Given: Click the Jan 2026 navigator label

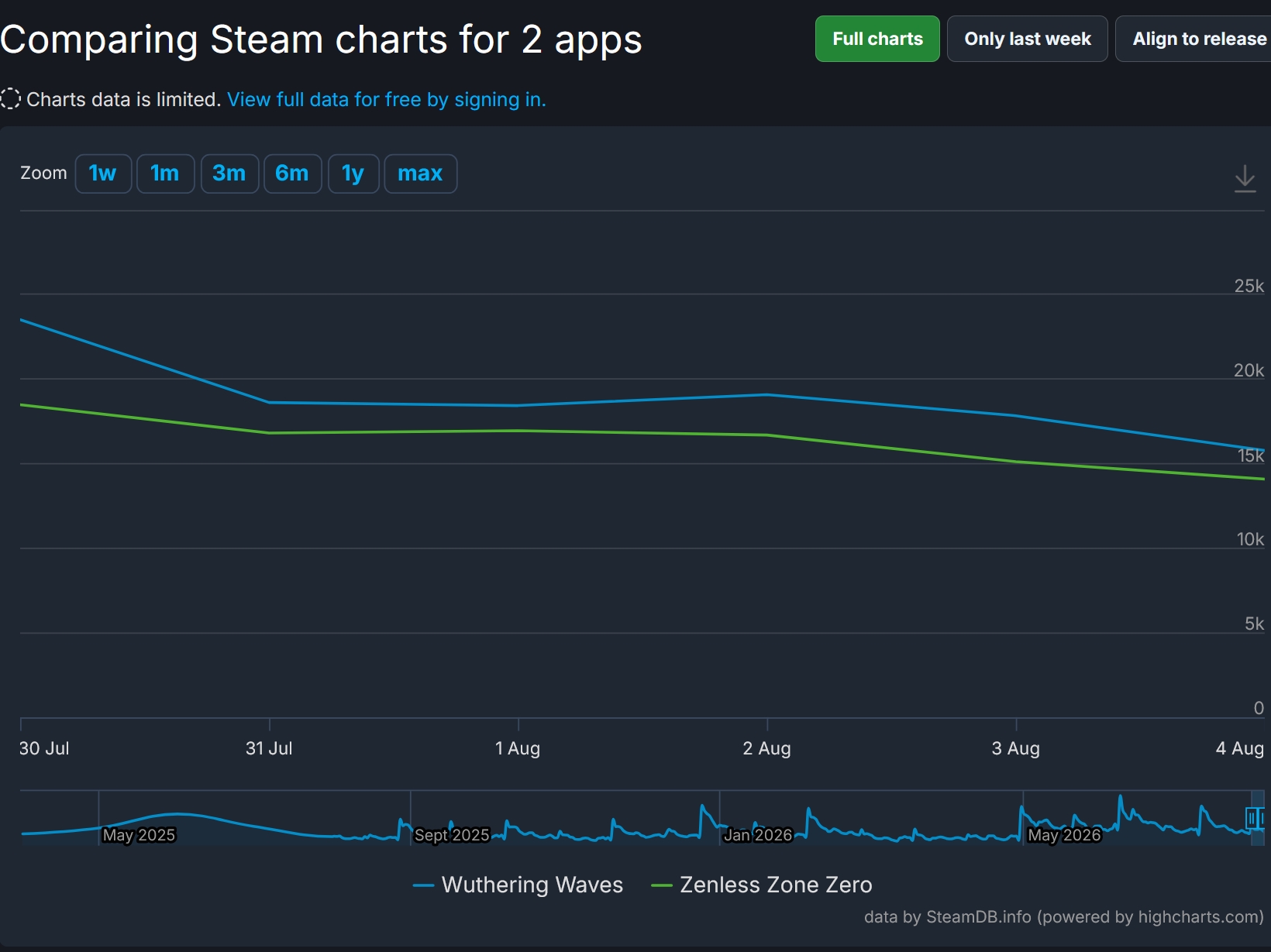Looking at the screenshot, I should [758, 835].
